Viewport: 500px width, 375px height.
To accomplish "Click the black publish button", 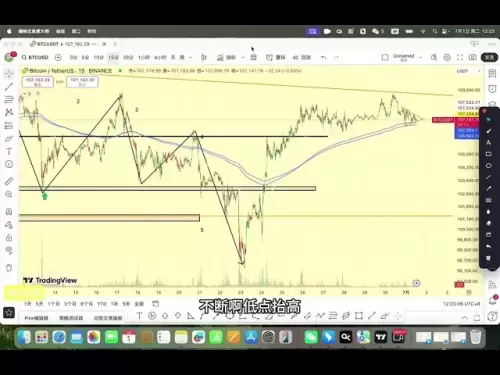I will pos(489,57).
